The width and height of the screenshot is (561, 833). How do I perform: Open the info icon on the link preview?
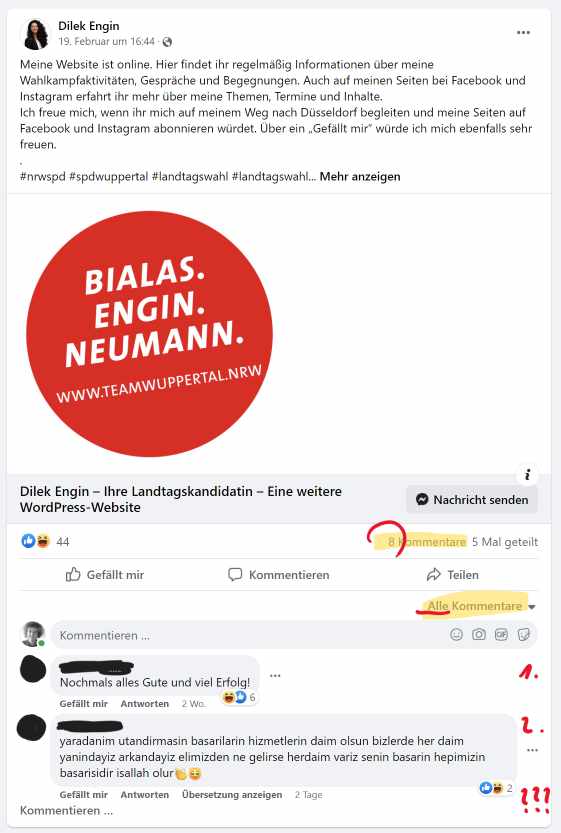click(527, 474)
